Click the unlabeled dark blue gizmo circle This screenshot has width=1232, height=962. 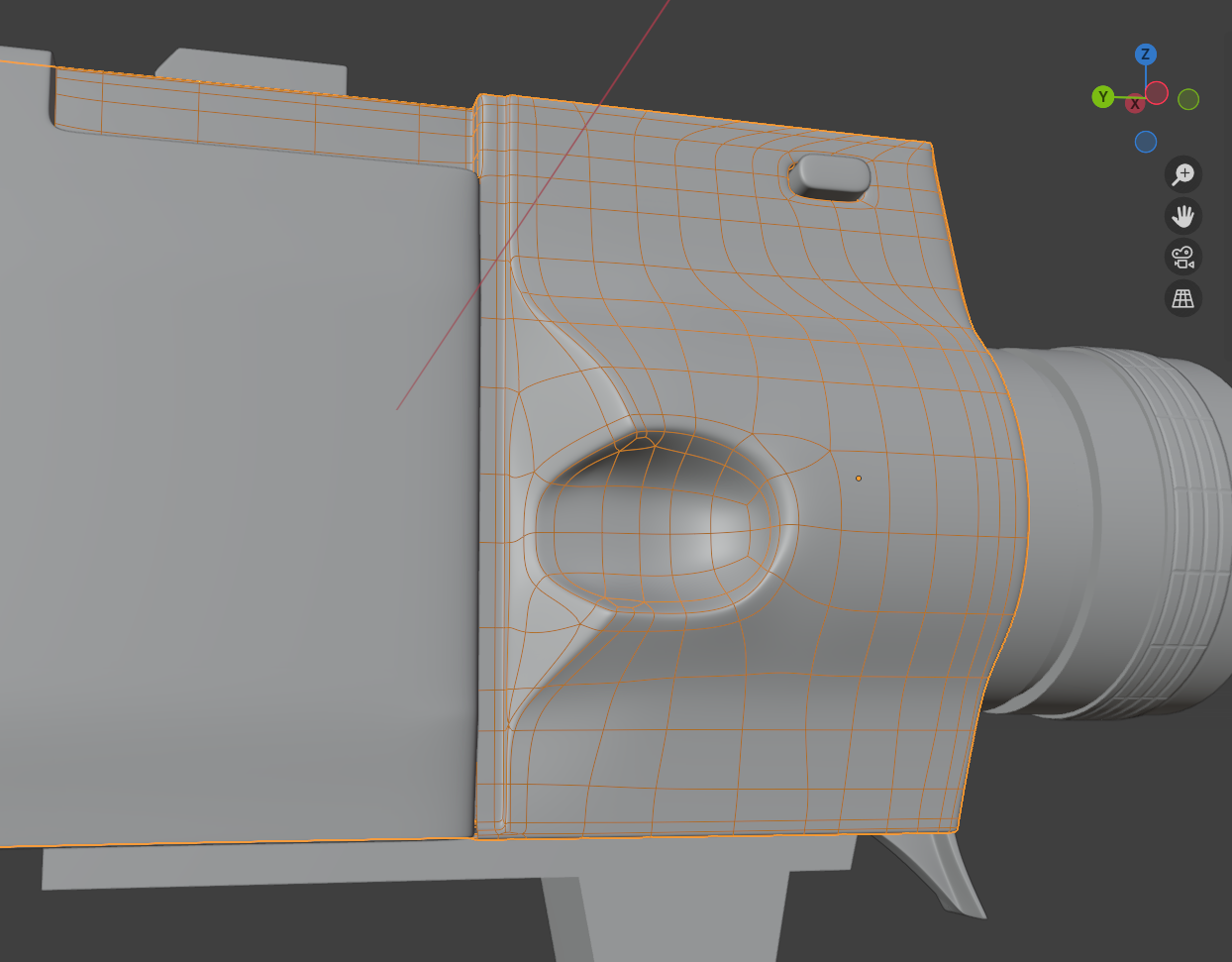tap(1146, 142)
